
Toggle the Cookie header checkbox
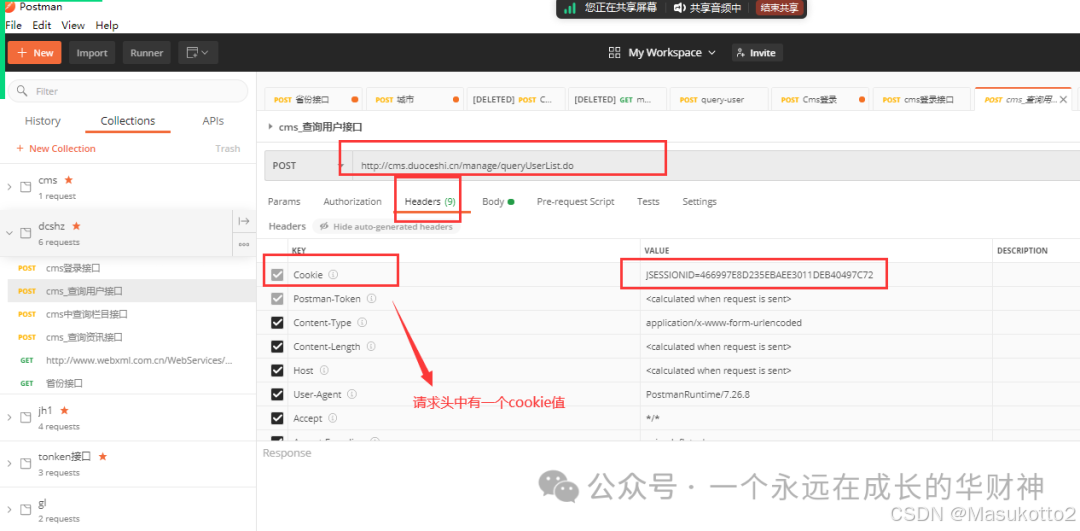tap(277, 275)
